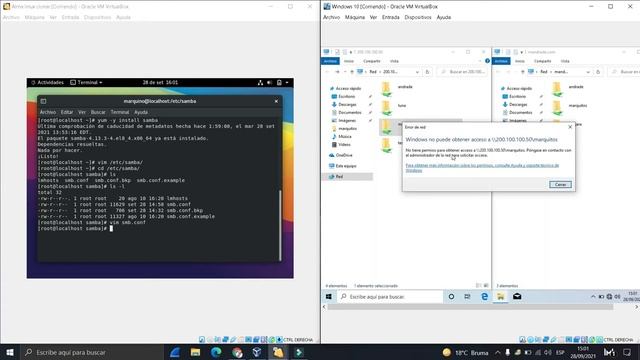Click the GNOME volume icon

269,82
